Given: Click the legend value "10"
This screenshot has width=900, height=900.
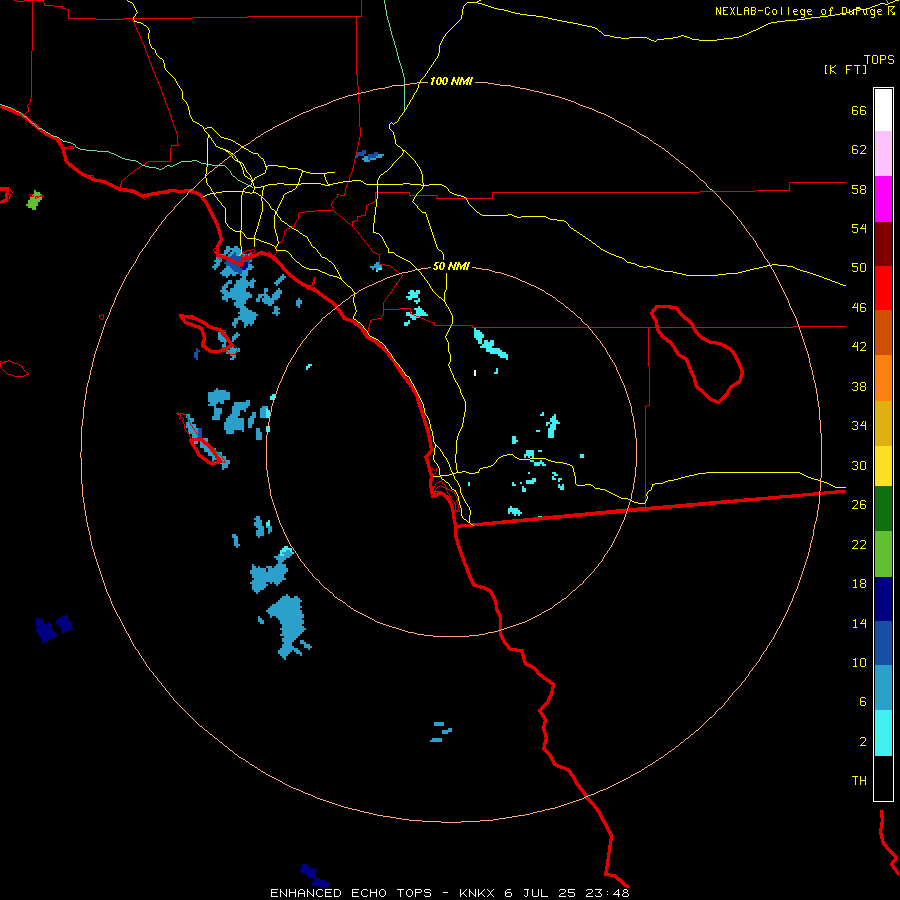Looking at the screenshot, I should (x=859, y=662).
